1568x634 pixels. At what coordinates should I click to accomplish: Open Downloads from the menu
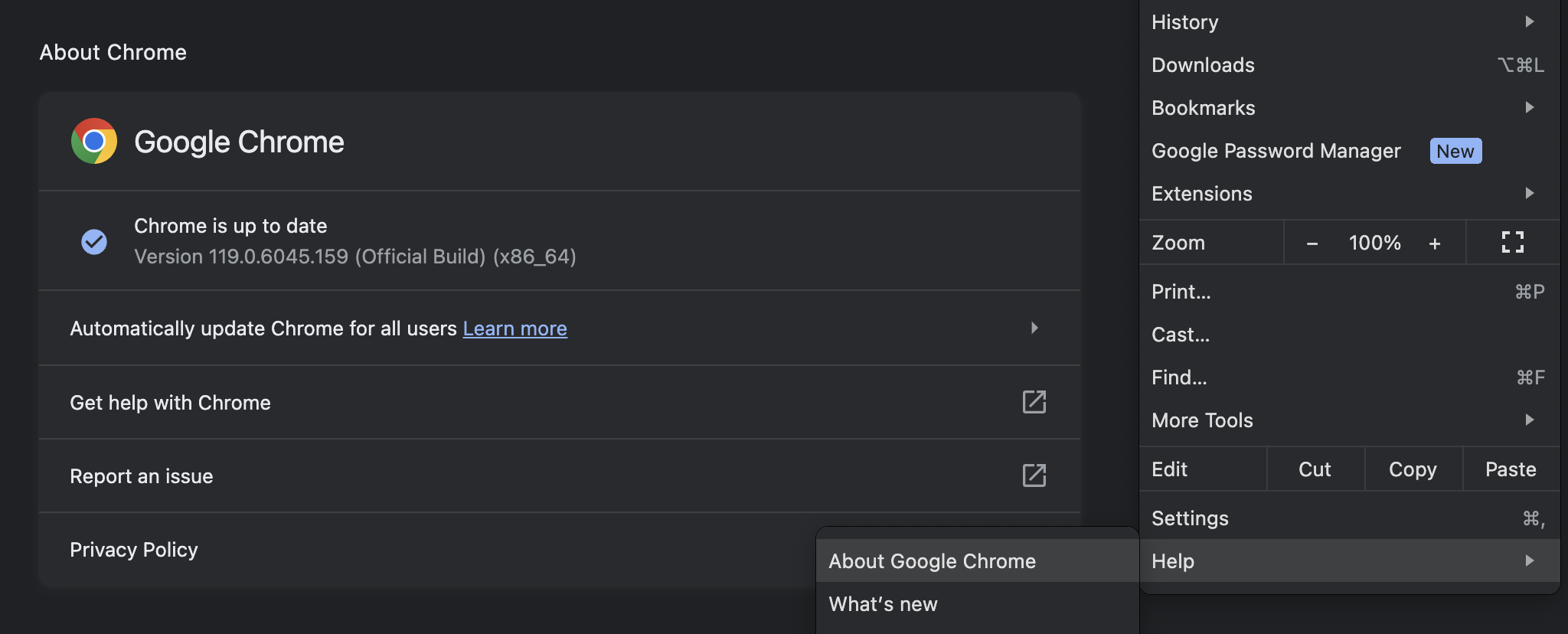(x=1203, y=65)
